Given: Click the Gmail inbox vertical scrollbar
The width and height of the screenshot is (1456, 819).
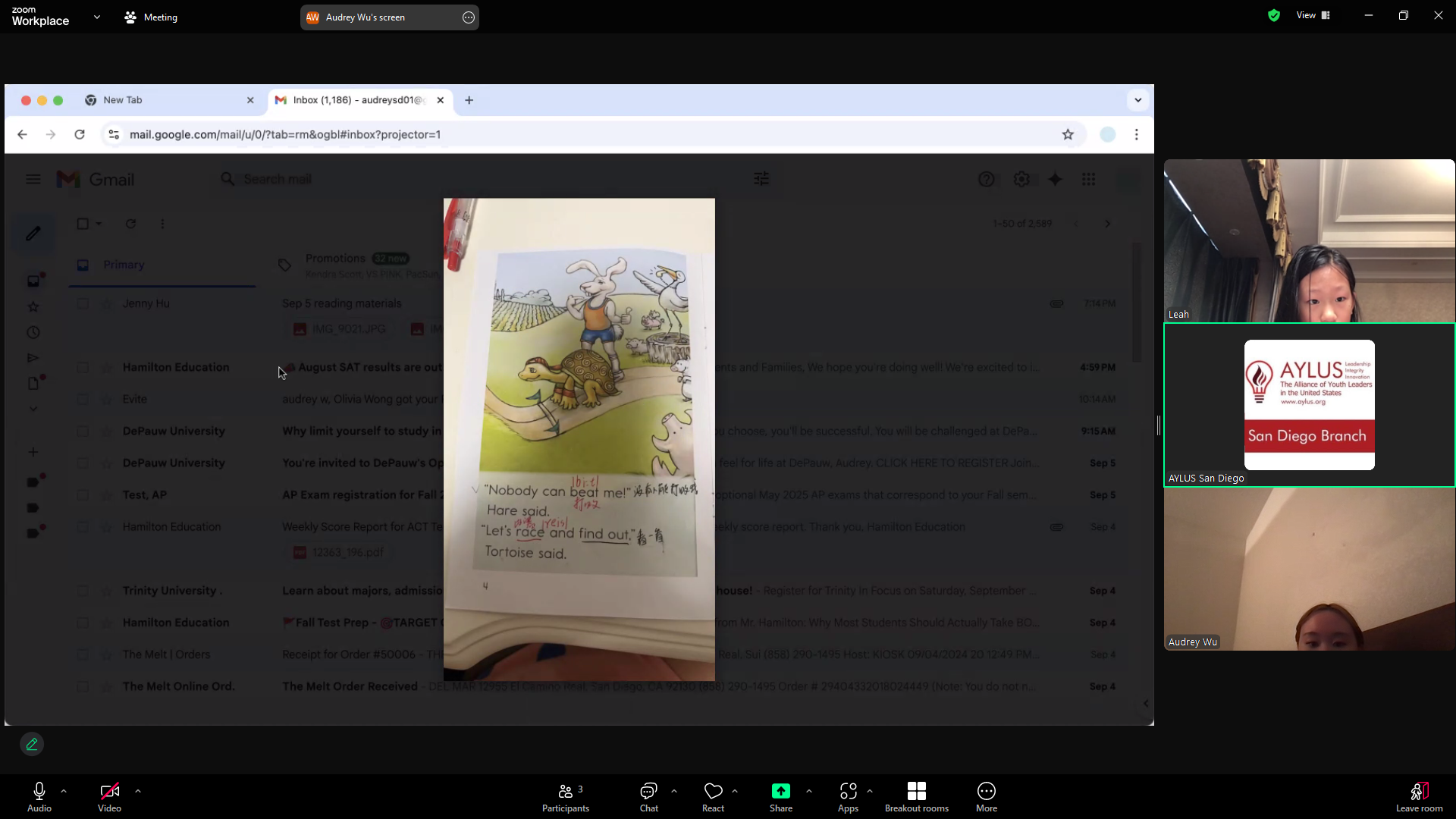Looking at the screenshot, I should click(1136, 303).
